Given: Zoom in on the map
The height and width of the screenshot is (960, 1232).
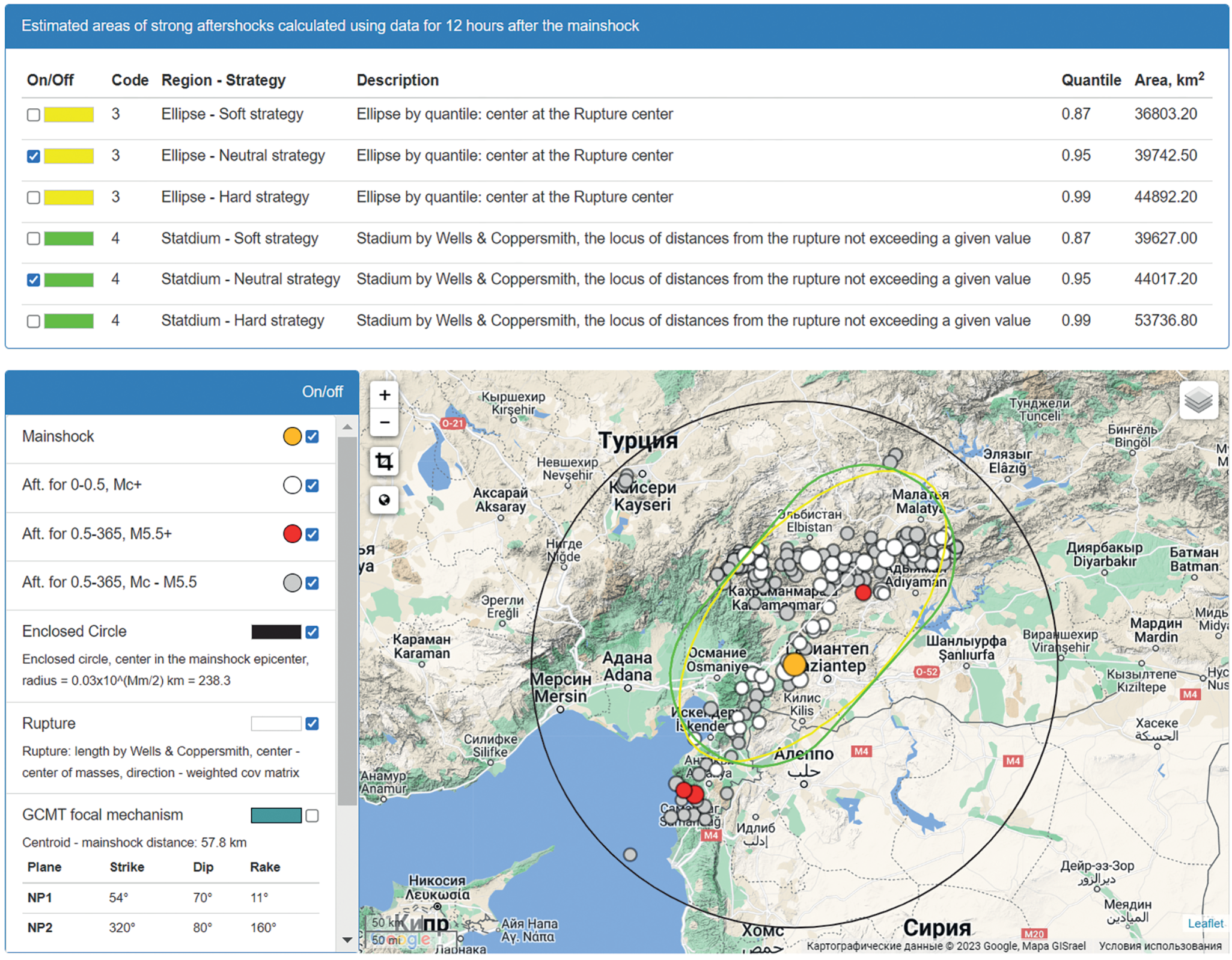Looking at the screenshot, I should (x=385, y=395).
